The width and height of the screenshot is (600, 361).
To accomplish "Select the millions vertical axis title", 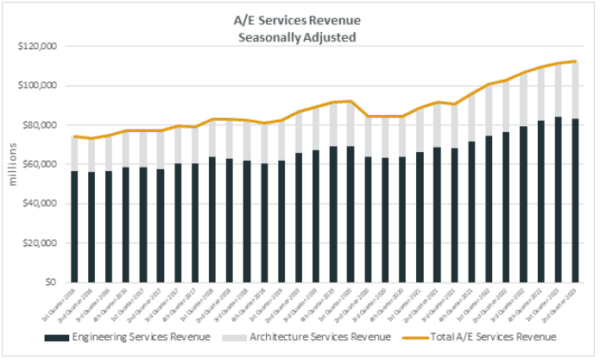I will (13, 164).
